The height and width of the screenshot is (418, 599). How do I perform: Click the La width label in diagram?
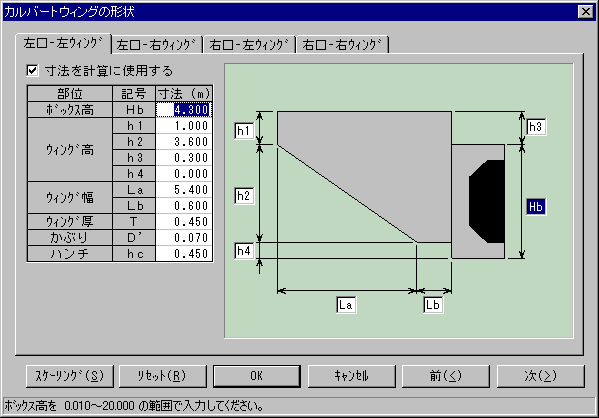[346, 305]
